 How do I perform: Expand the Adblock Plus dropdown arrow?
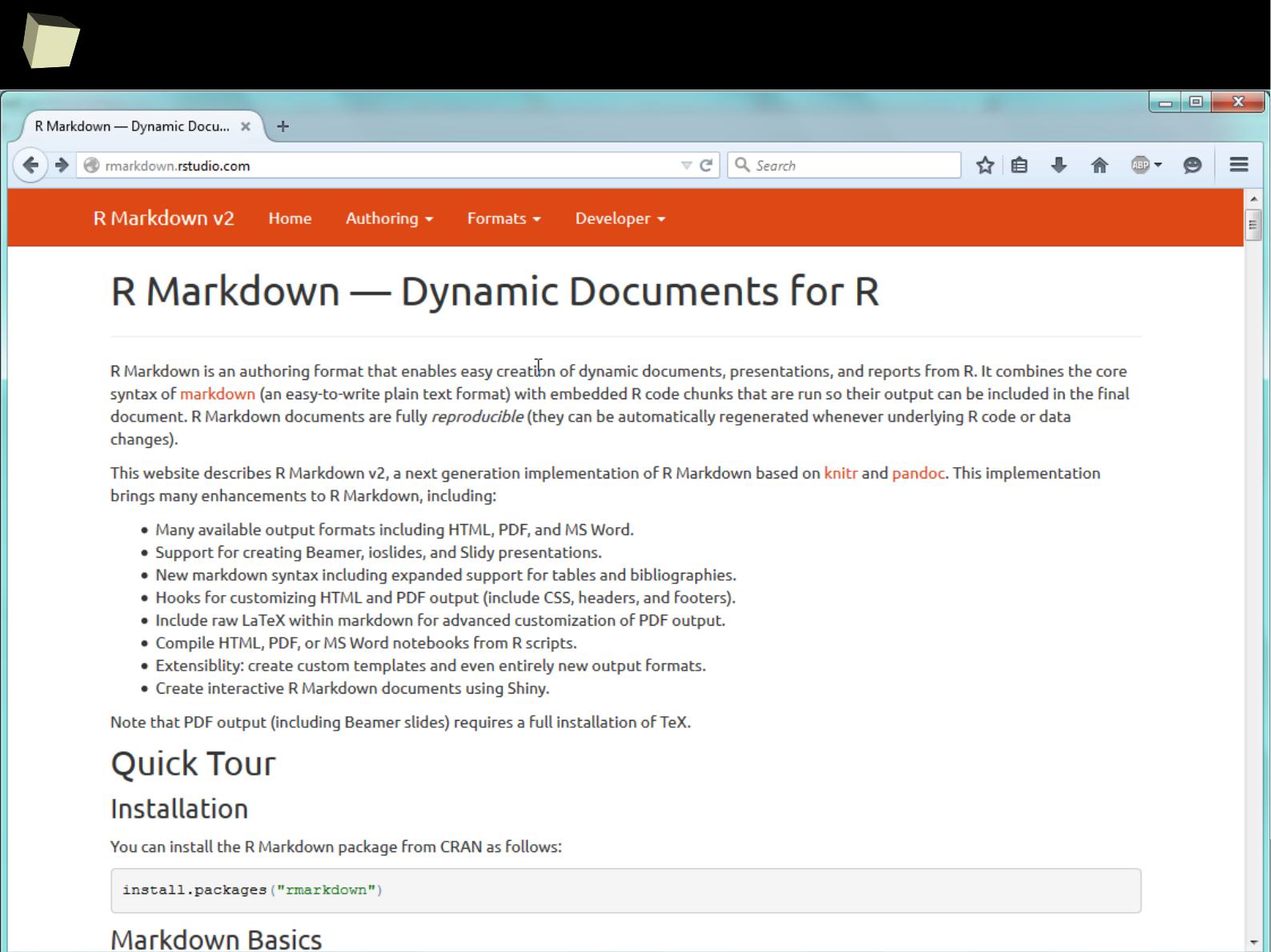click(x=1158, y=166)
